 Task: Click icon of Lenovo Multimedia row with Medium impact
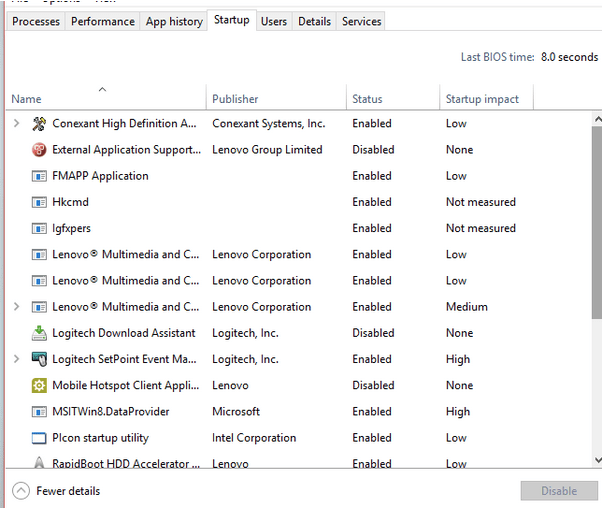pos(39,307)
